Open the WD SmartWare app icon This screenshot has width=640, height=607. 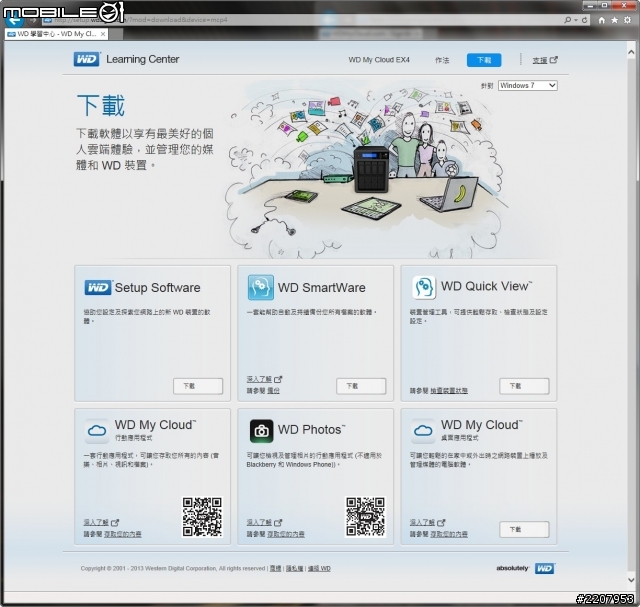pos(260,287)
